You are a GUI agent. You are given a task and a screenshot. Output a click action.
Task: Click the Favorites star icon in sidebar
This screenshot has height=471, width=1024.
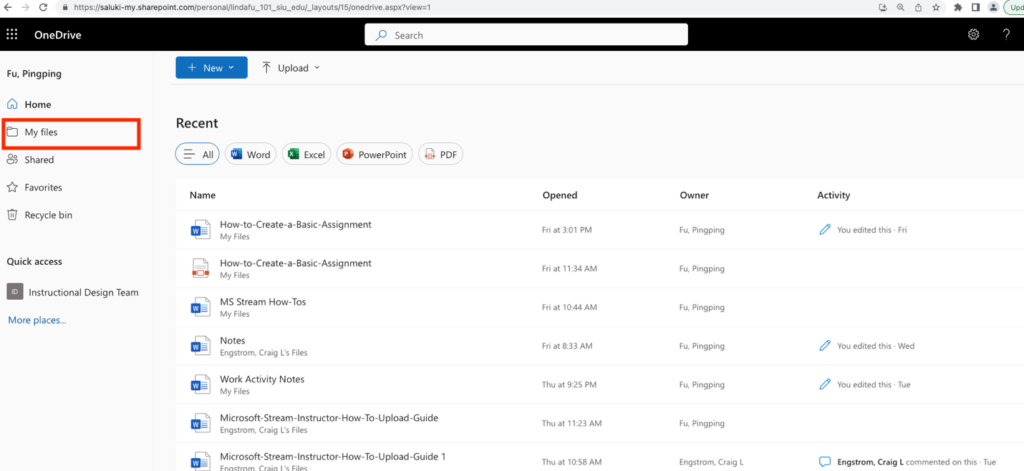tap(12, 187)
